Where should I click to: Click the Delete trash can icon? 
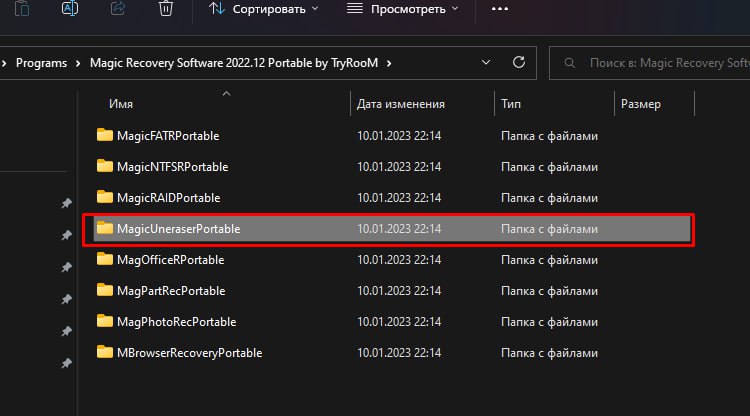[165, 8]
